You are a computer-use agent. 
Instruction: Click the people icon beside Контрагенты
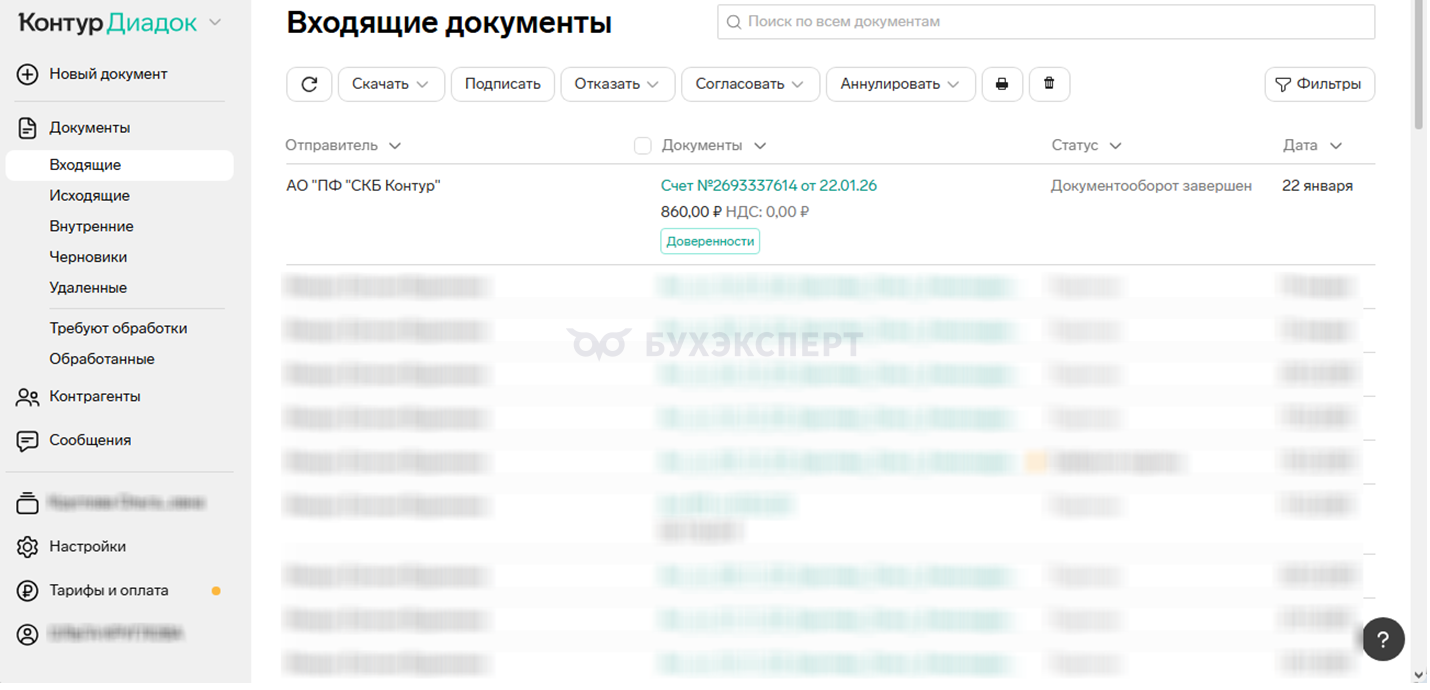(x=28, y=397)
